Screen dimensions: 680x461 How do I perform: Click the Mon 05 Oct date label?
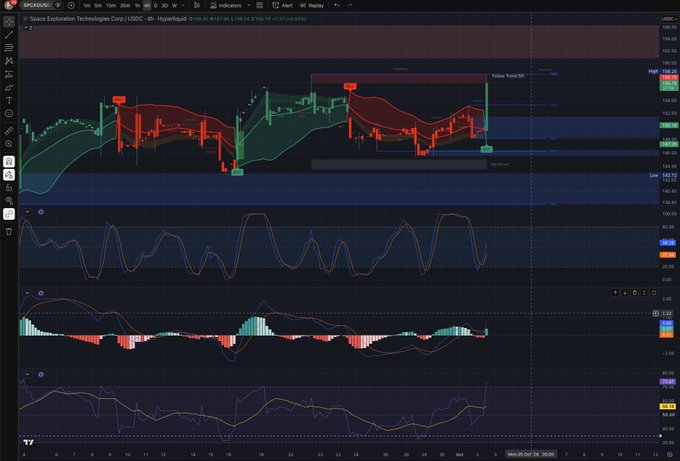(x=531, y=454)
